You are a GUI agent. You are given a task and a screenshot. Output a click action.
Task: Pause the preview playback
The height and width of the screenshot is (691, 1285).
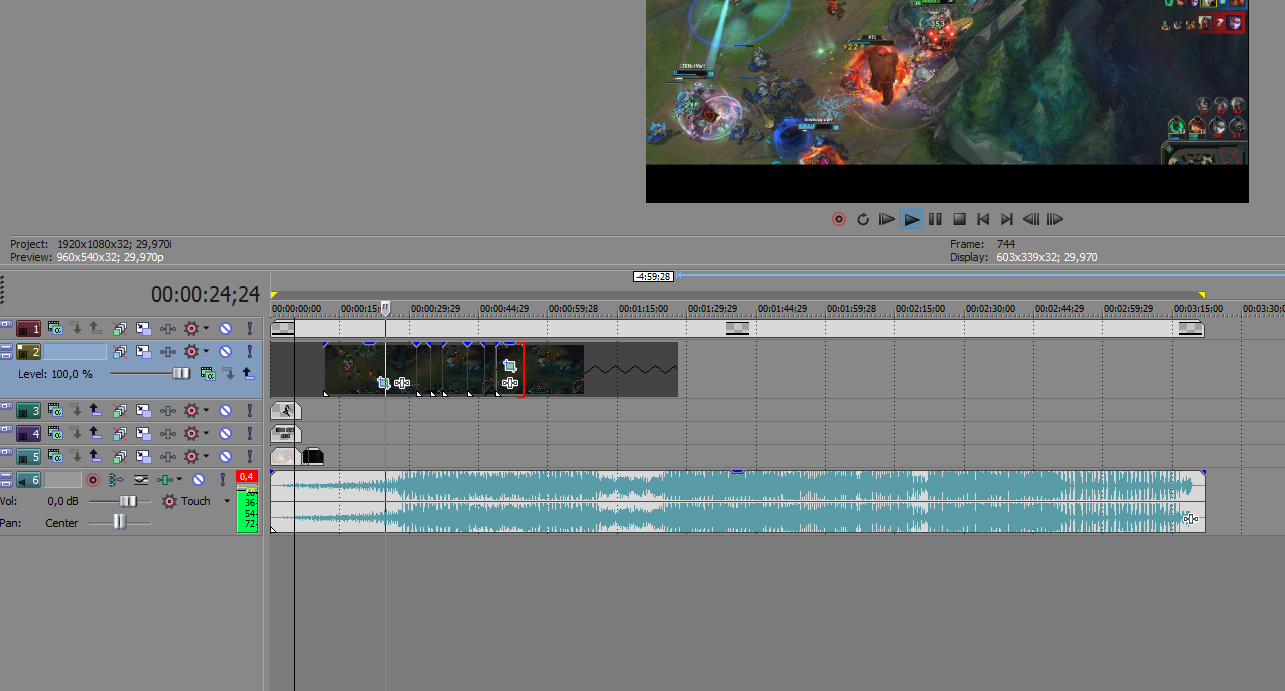(935, 219)
